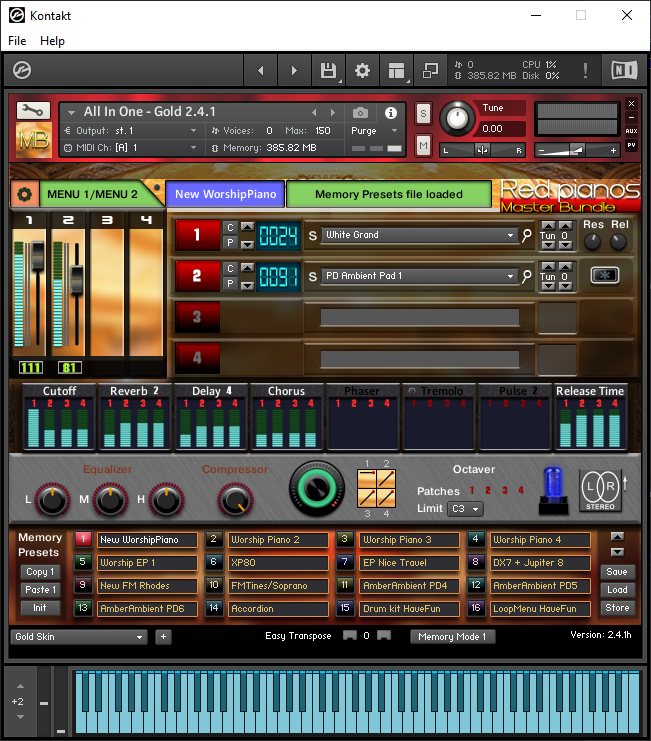Viewport: 651px width, 741px height.
Task: Select memory preset Worship Piano 2
Action: click(278, 540)
